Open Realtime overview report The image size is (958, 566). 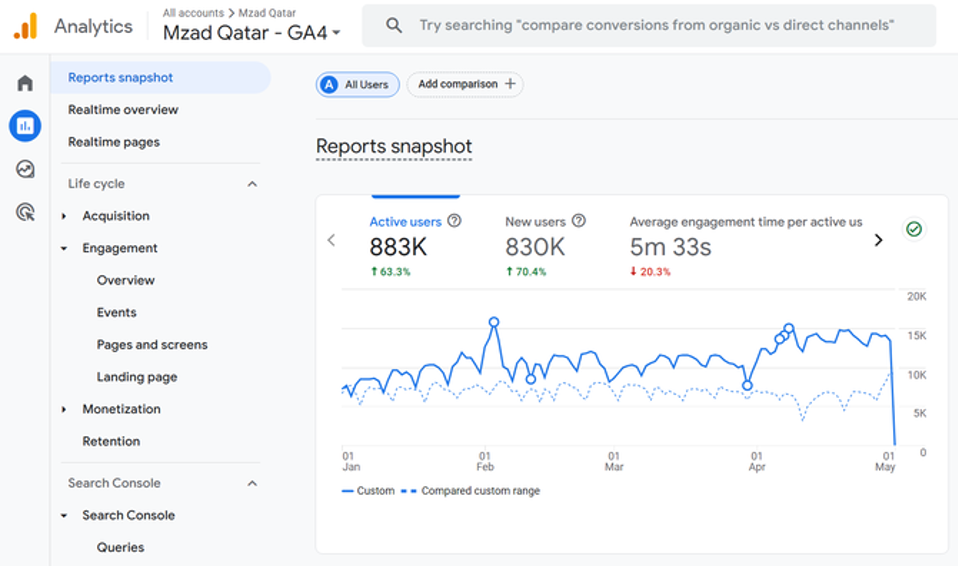tap(123, 110)
